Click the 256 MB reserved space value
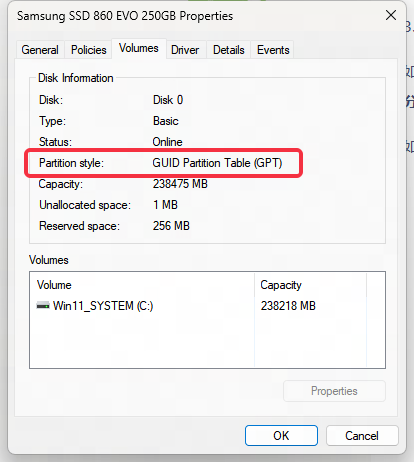Screen dimensions: 414x462 point(171,226)
